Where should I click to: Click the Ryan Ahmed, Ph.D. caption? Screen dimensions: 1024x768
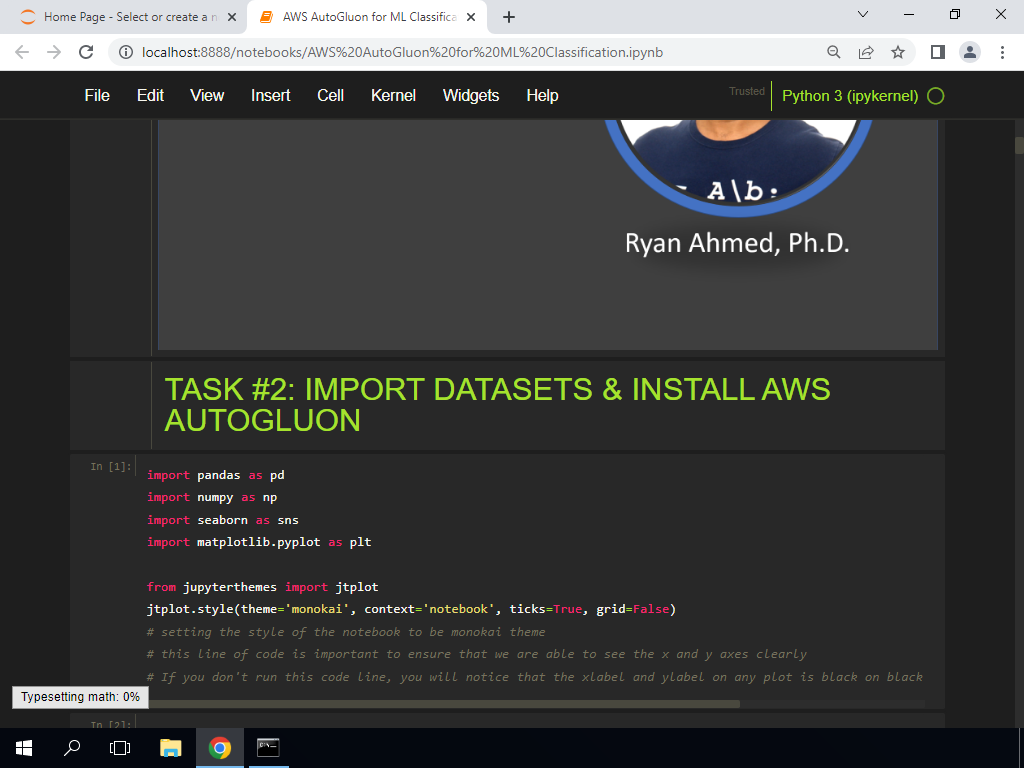(x=737, y=243)
